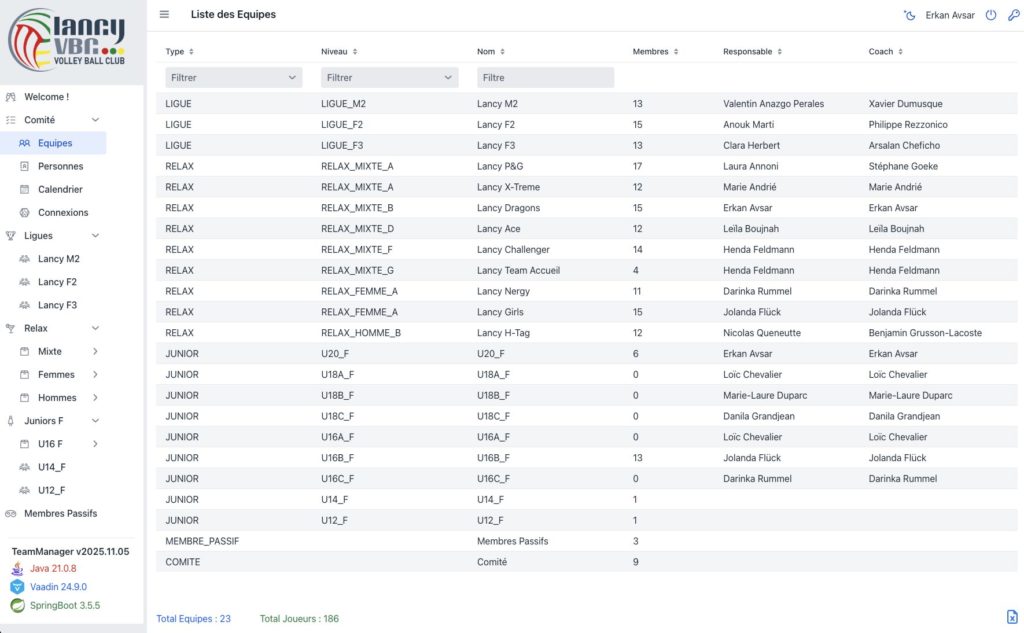Collapse the Ligues section in the sidebar
The width and height of the screenshot is (1024, 633).
point(95,236)
